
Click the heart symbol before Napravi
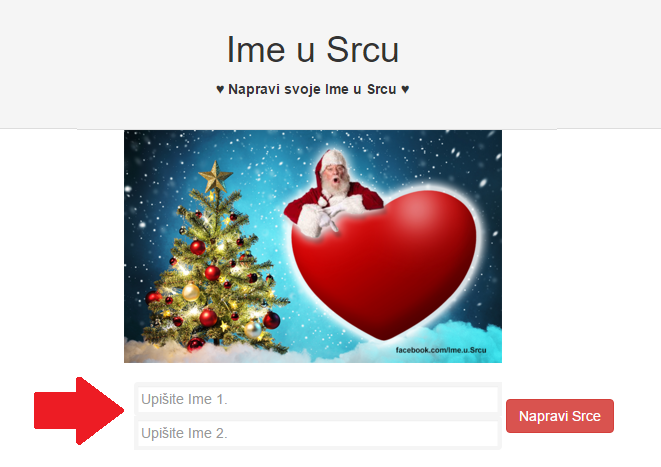(x=220, y=89)
